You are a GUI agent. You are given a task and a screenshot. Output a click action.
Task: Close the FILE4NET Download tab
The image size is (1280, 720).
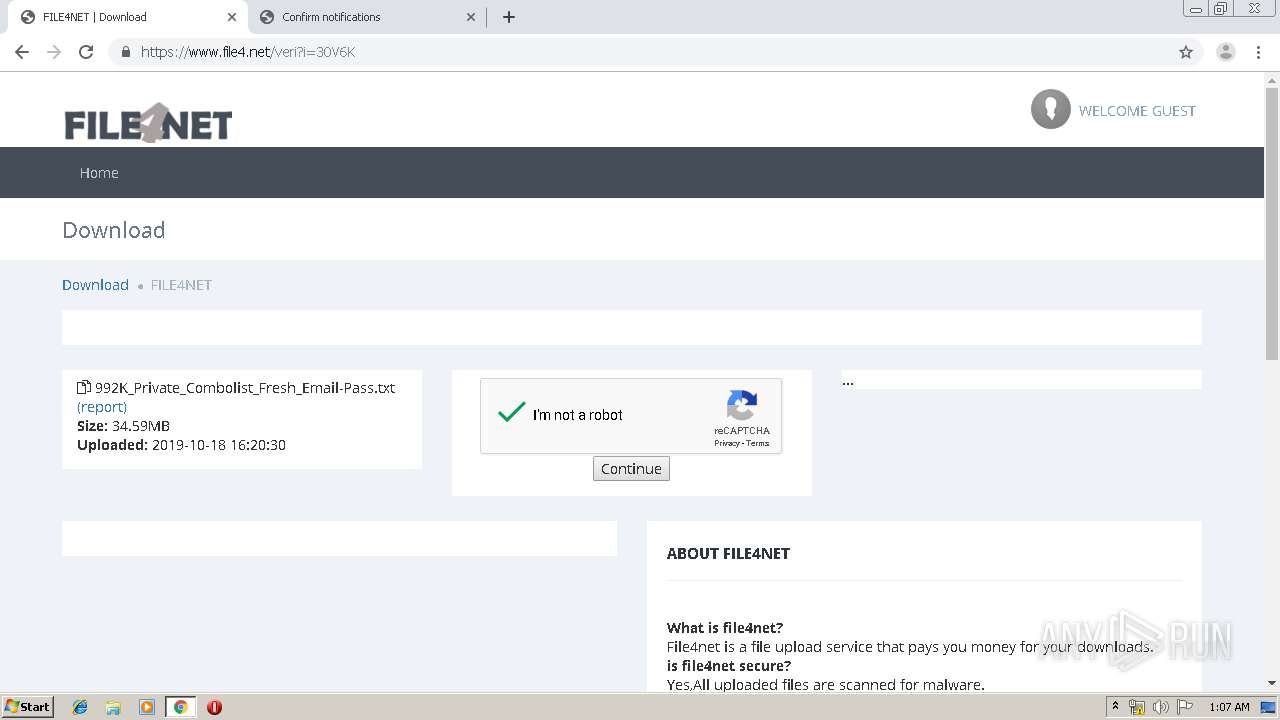(232, 17)
